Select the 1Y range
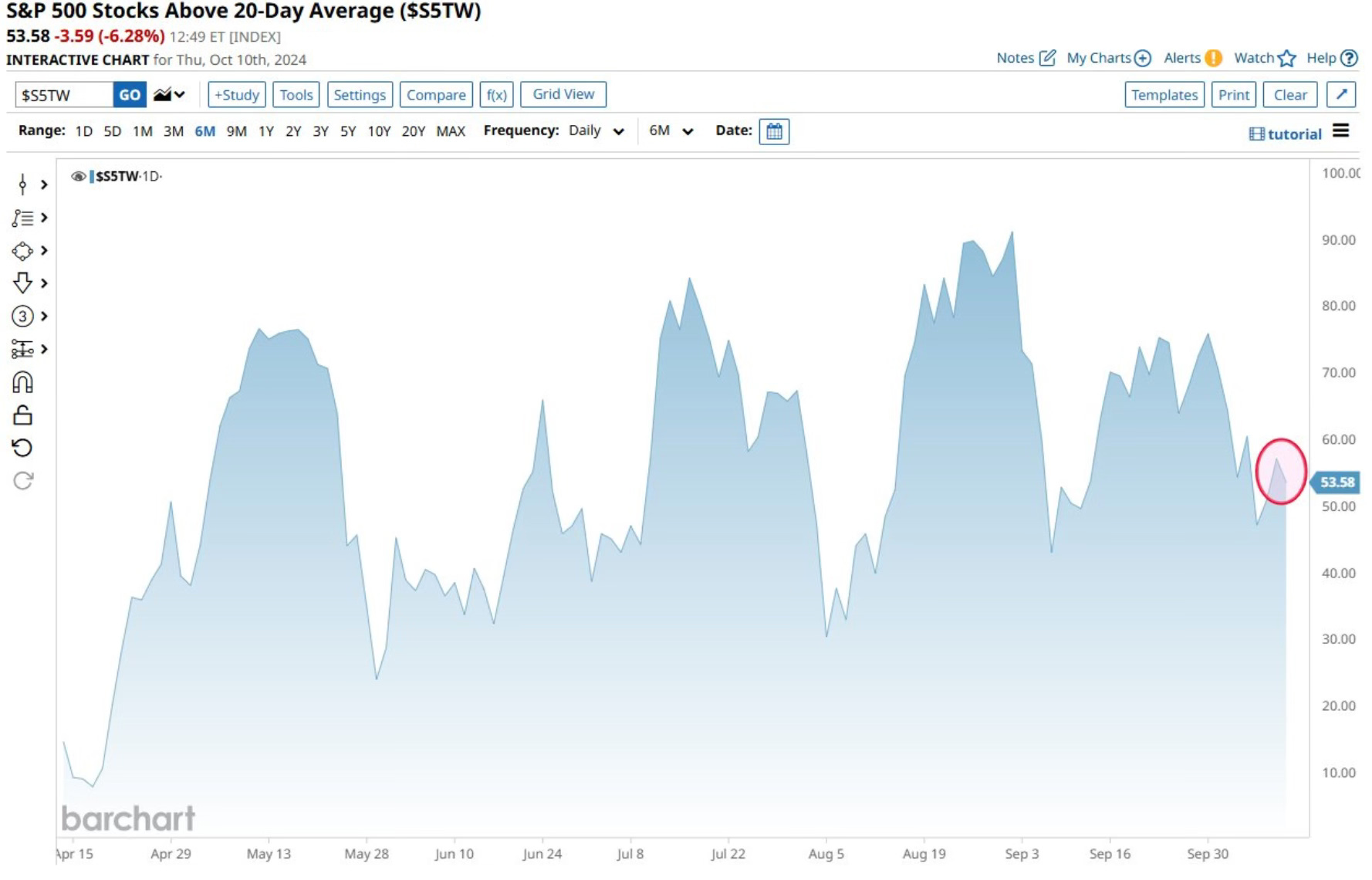 (x=266, y=131)
